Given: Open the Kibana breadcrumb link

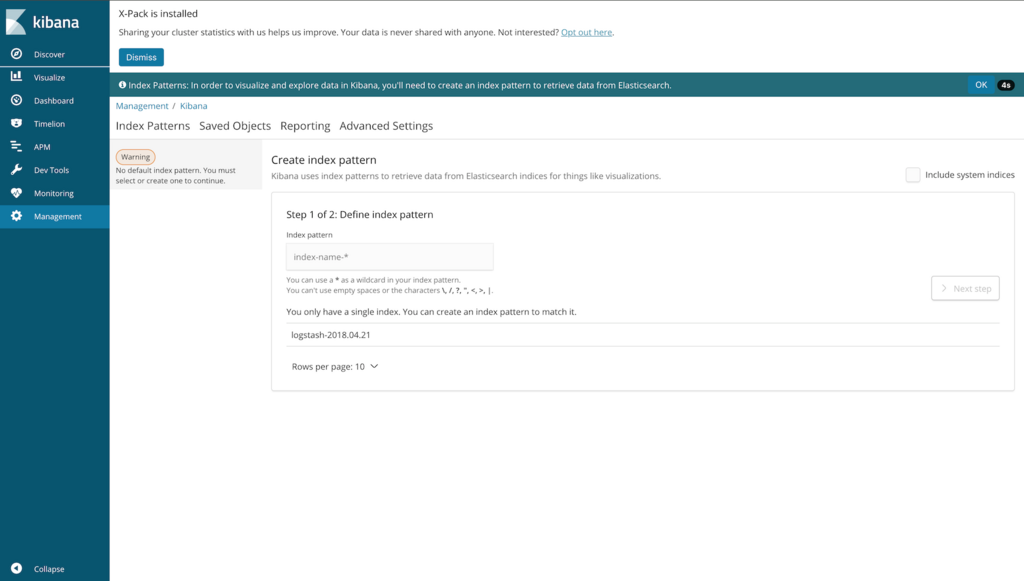Looking at the screenshot, I should (x=193, y=106).
